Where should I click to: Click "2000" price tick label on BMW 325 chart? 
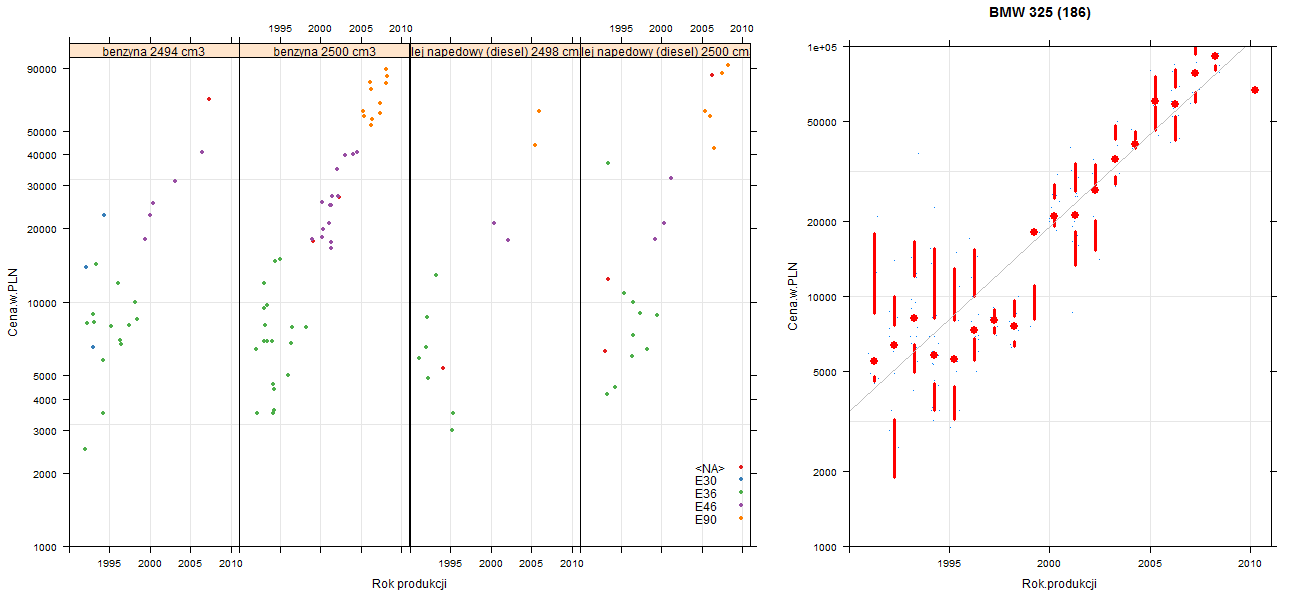824,472
